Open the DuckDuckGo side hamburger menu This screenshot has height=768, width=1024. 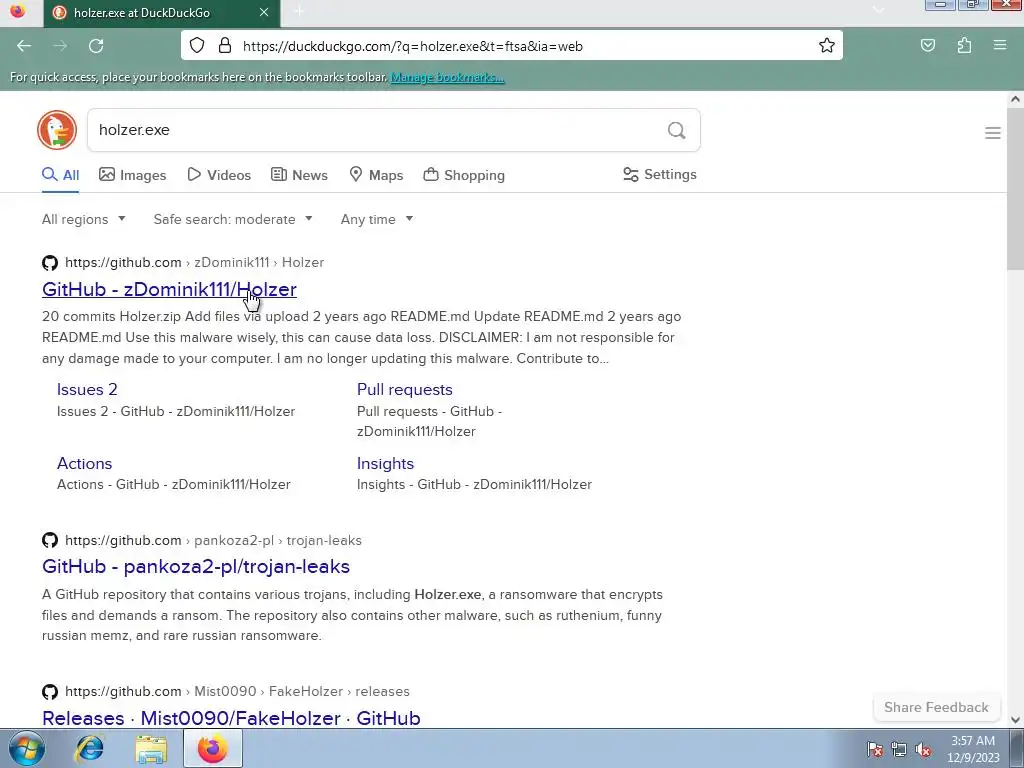tap(993, 133)
